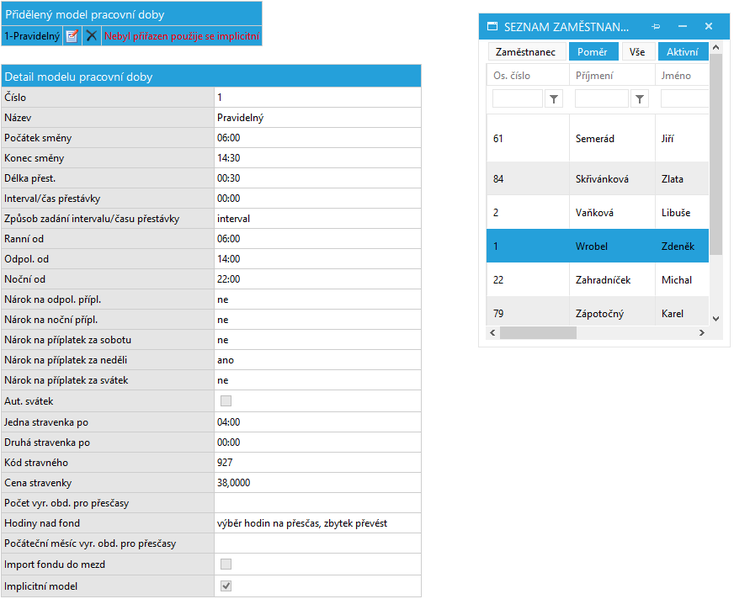
Task: Select employee Skřivánková row
Action: (598, 179)
